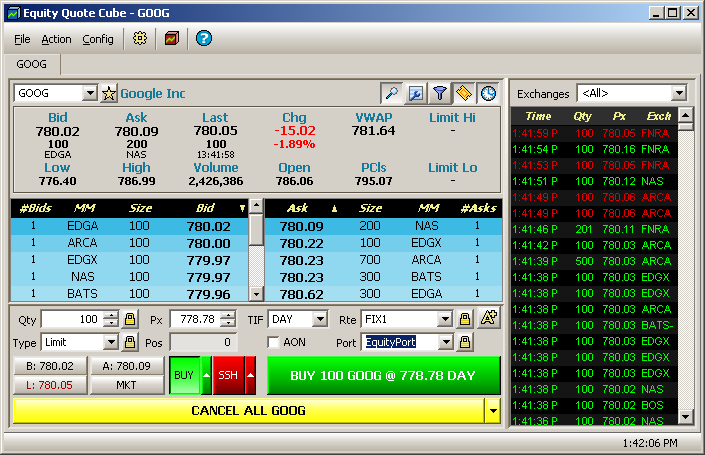Click the B: 780.02 price button
The height and width of the screenshot is (455, 705).
point(50,366)
